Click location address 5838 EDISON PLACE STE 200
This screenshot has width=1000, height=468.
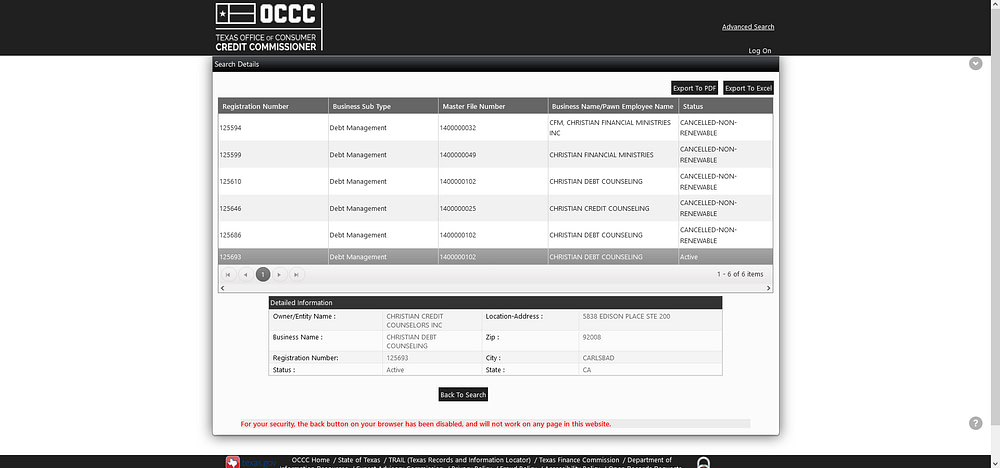point(626,316)
